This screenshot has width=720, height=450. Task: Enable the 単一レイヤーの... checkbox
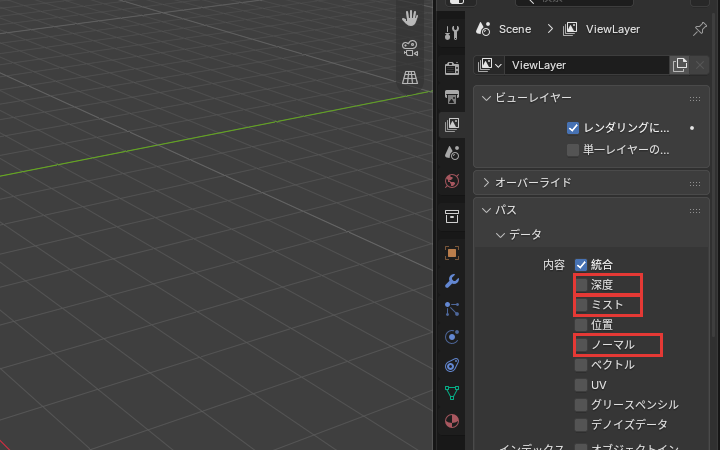573,150
